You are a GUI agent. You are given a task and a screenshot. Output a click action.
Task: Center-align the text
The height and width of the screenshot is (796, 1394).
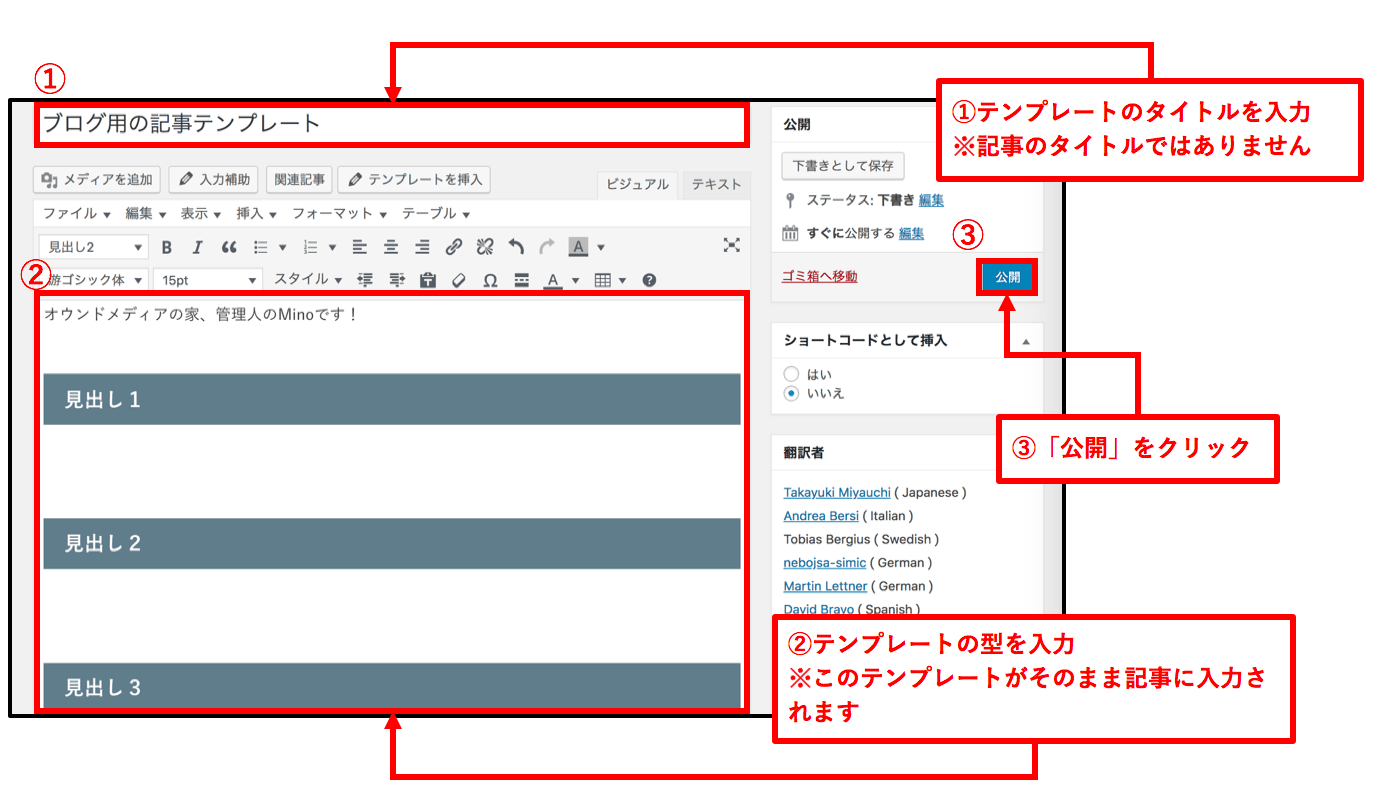click(391, 247)
